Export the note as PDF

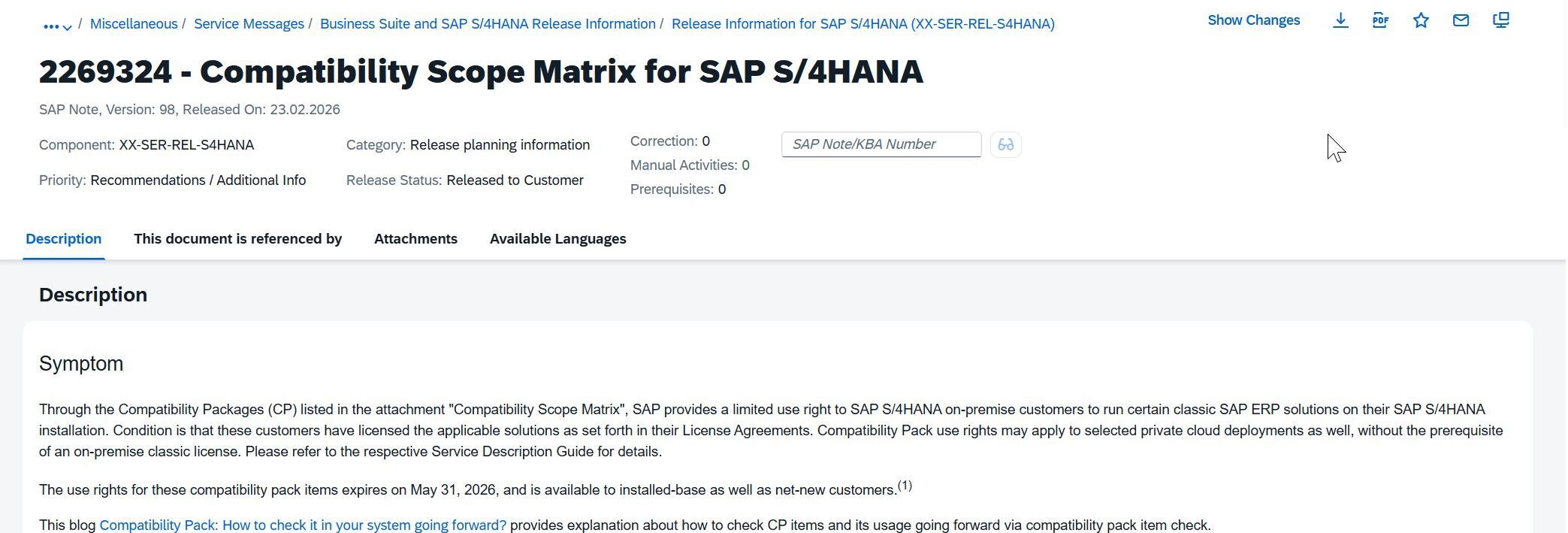click(x=1380, y=21)
